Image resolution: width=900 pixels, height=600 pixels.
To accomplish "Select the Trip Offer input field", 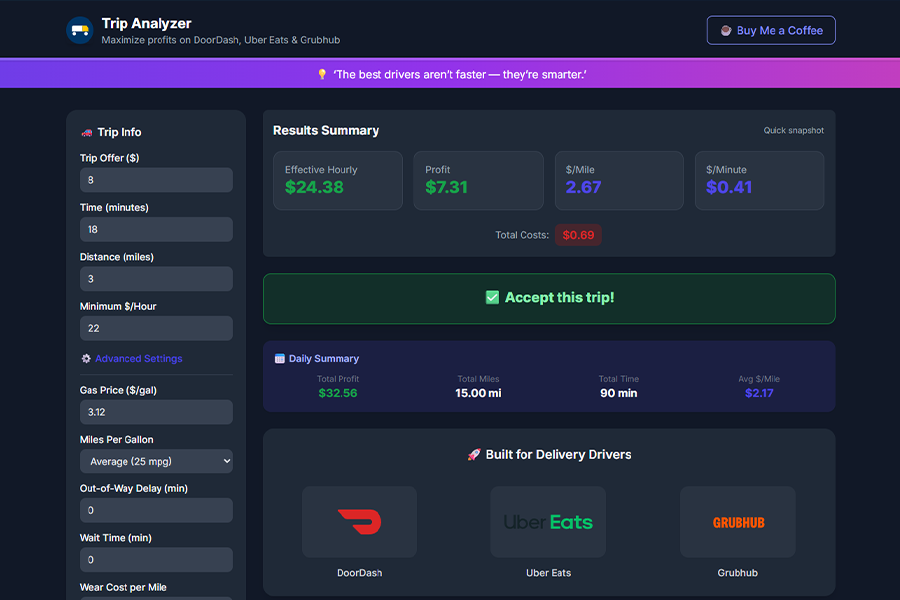I will point(156,180).
